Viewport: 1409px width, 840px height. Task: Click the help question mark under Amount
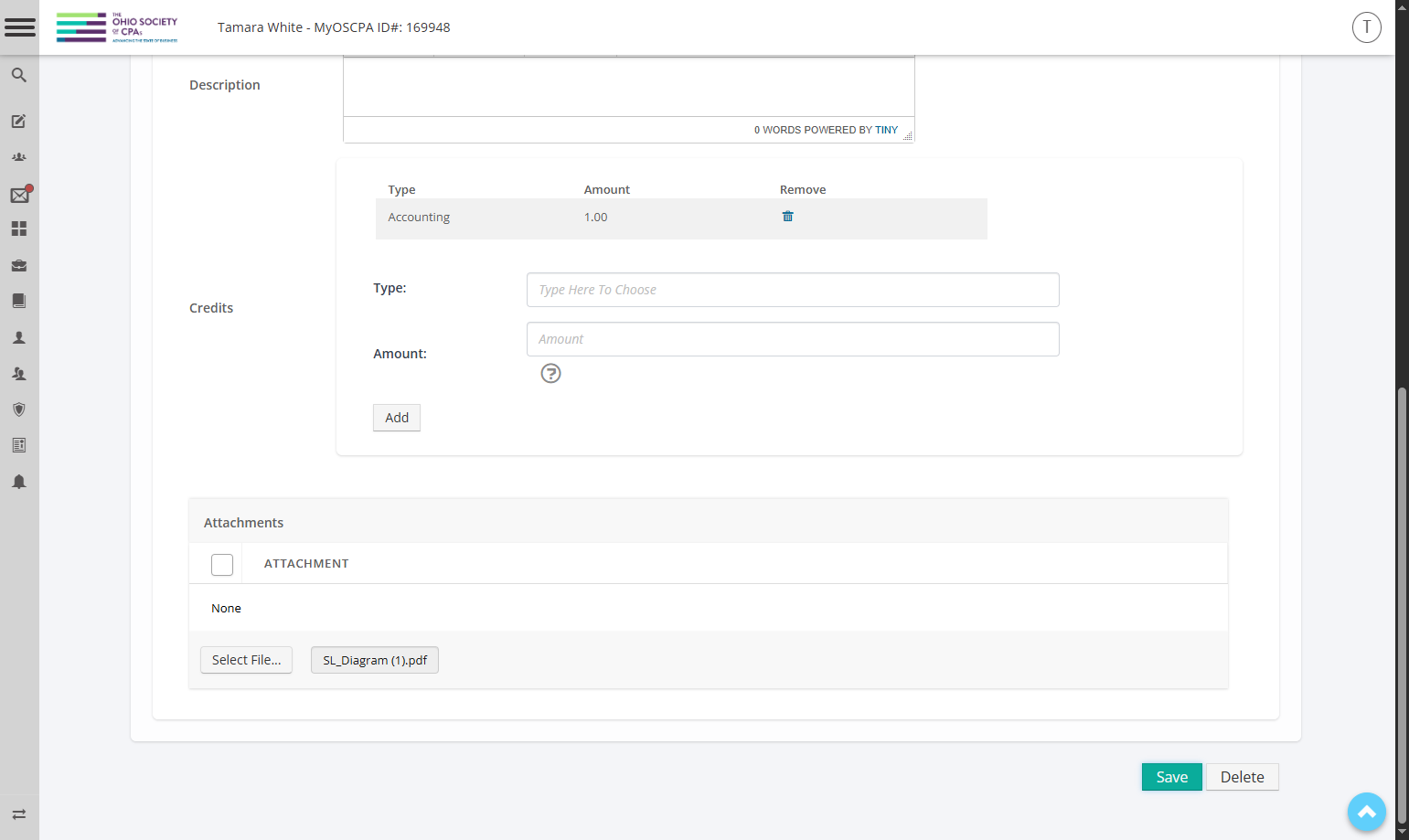550,373
